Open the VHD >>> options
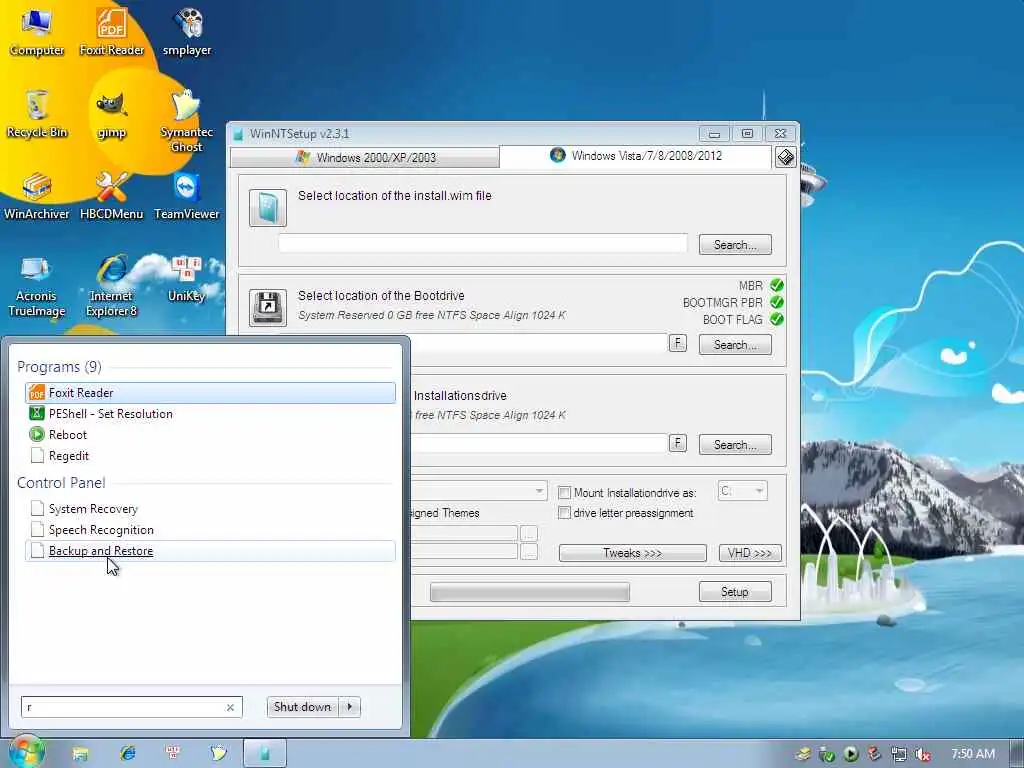The image size is (1024, 768). point(750,553)
